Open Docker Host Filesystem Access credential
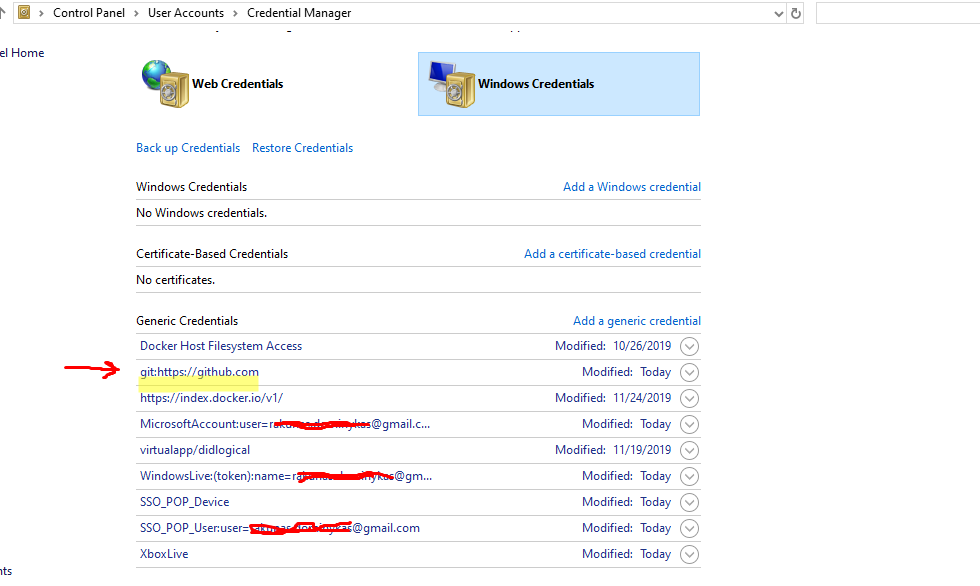This screenshot has width=980, height=586. 221,346
